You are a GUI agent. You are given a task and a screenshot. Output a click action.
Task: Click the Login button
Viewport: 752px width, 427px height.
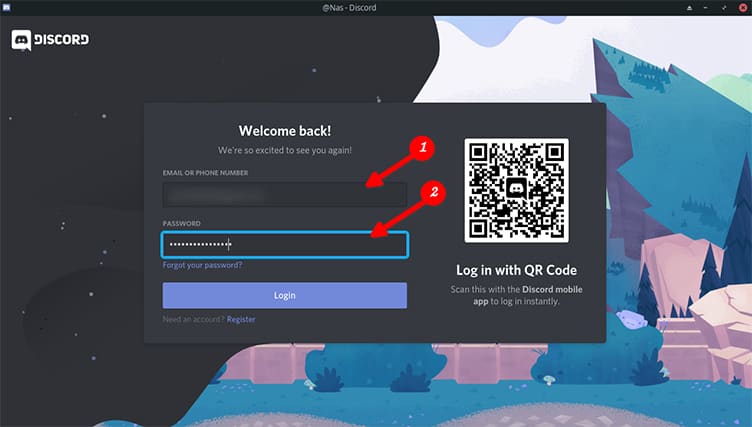click(284, 296)
